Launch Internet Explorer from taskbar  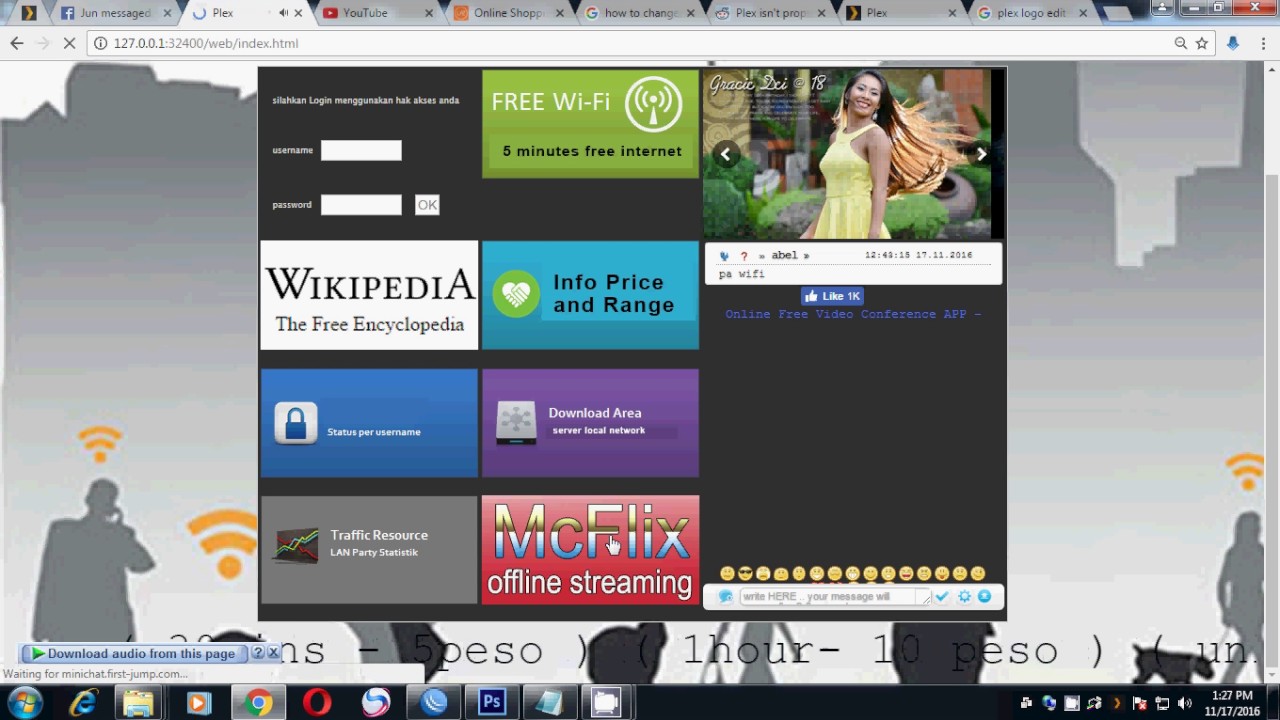click(x=82, y=703)
